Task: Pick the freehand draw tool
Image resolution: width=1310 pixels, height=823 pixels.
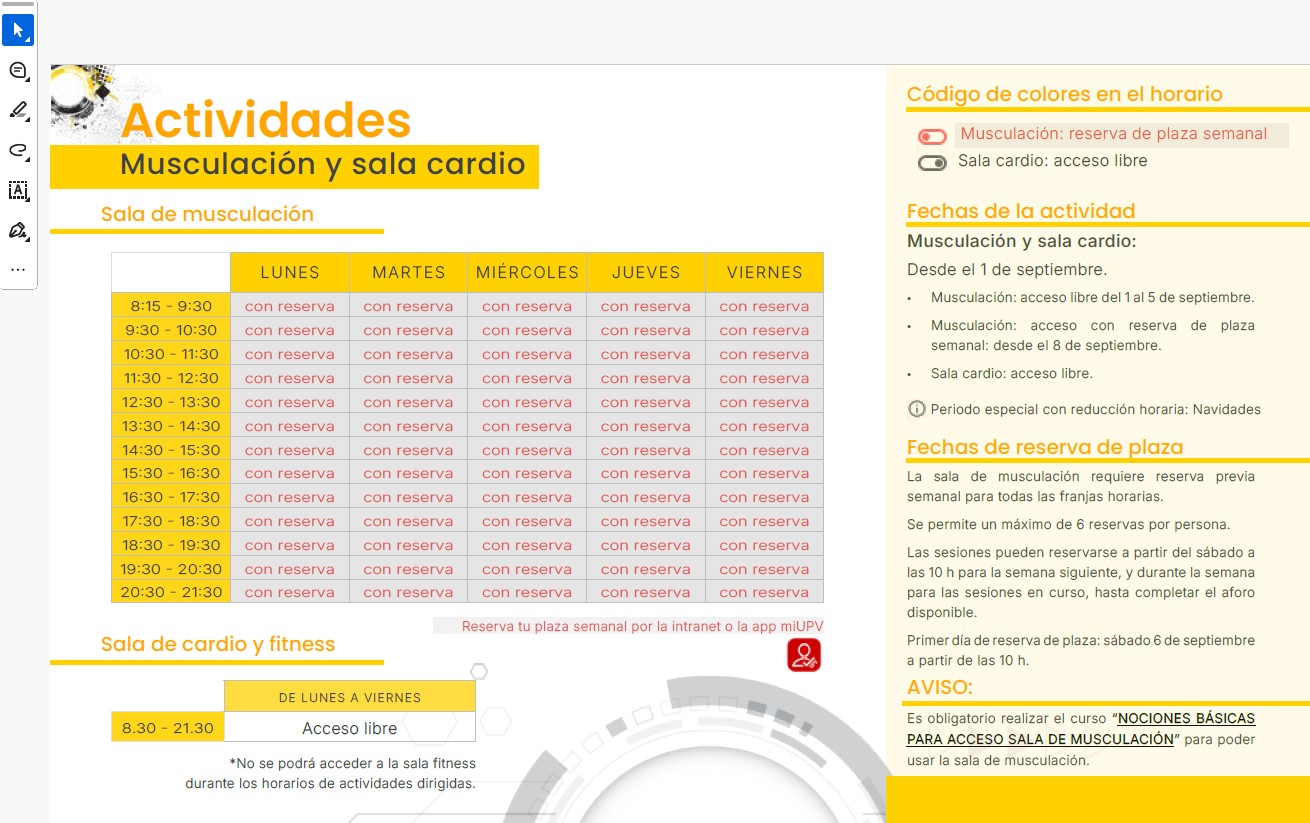Action: click(18, 150)
